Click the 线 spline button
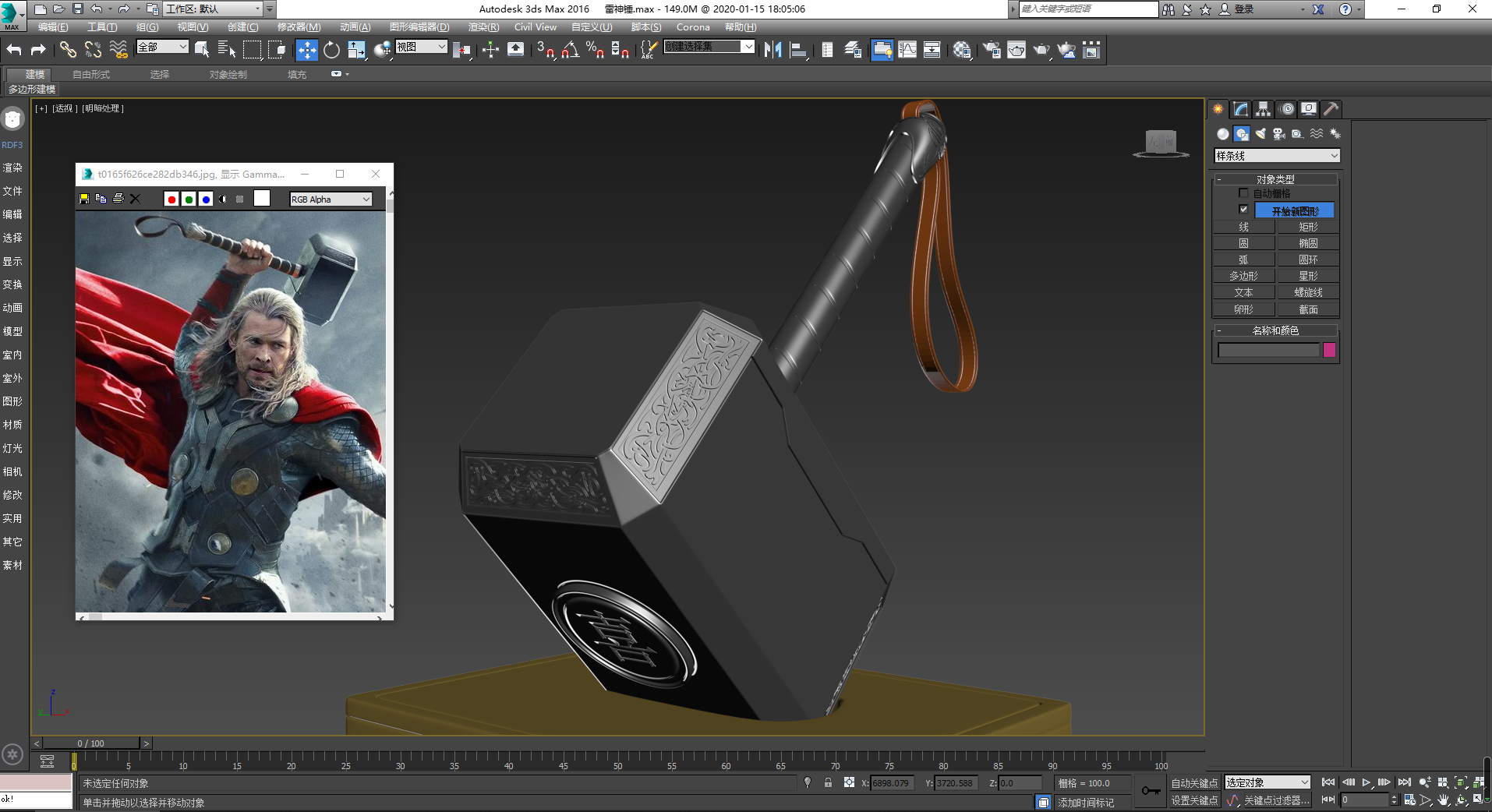 pos(1243,227)
